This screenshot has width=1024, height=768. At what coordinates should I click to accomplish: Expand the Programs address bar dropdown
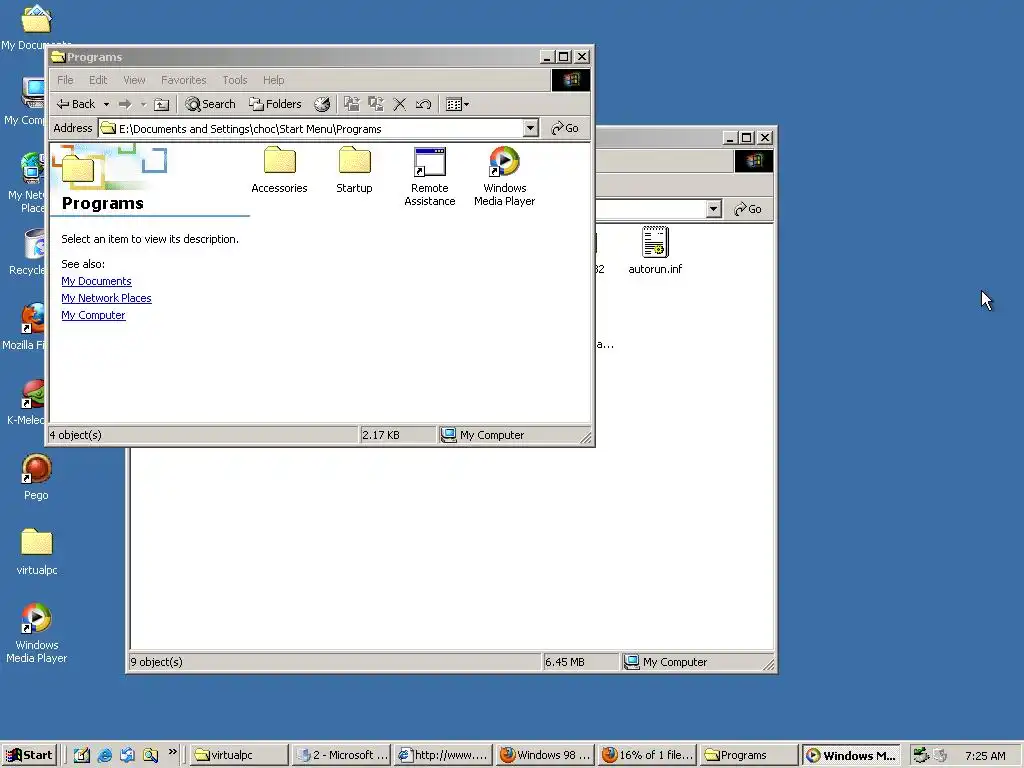click(x=531, y=128)
